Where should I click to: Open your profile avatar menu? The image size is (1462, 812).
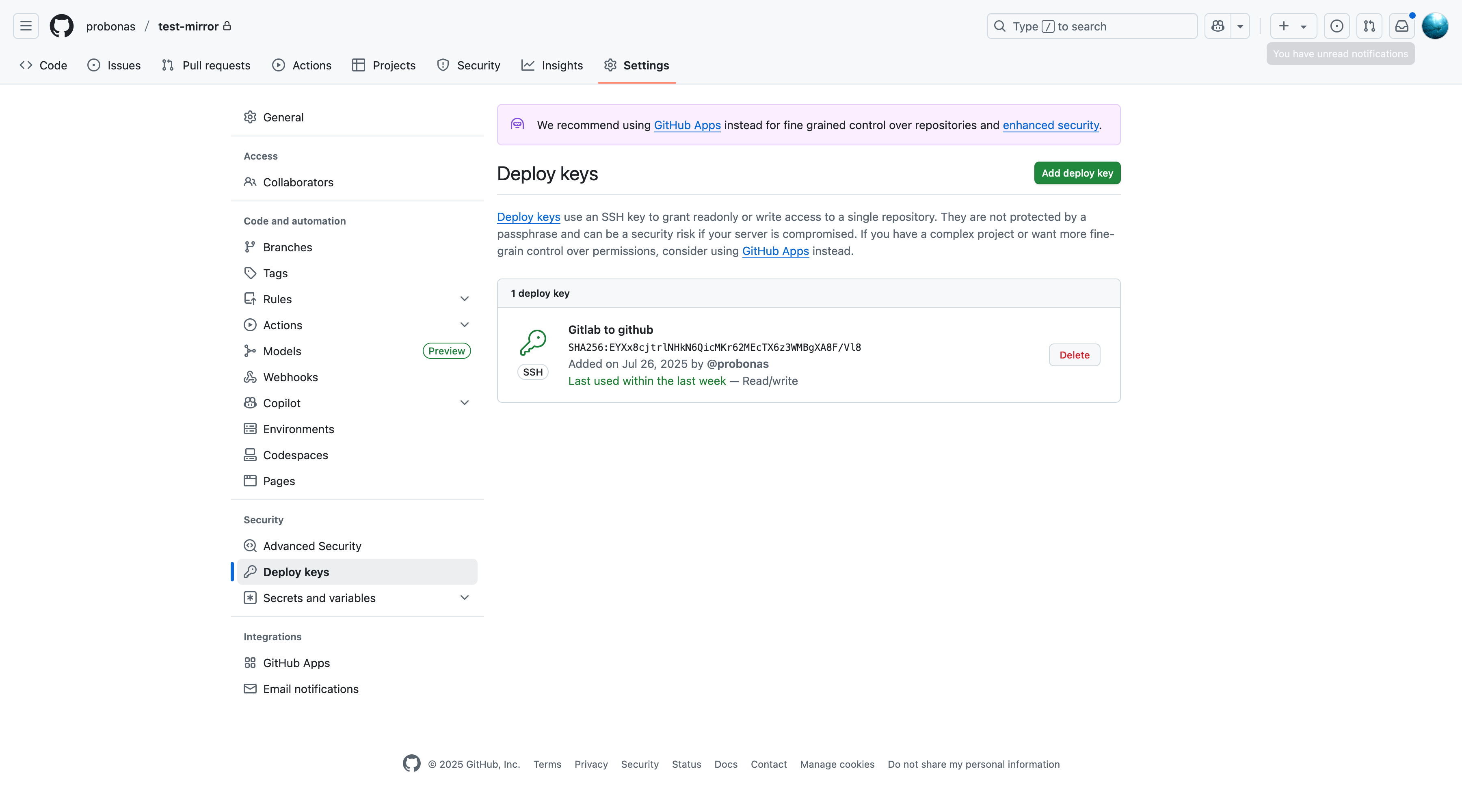pos(1435,26)
